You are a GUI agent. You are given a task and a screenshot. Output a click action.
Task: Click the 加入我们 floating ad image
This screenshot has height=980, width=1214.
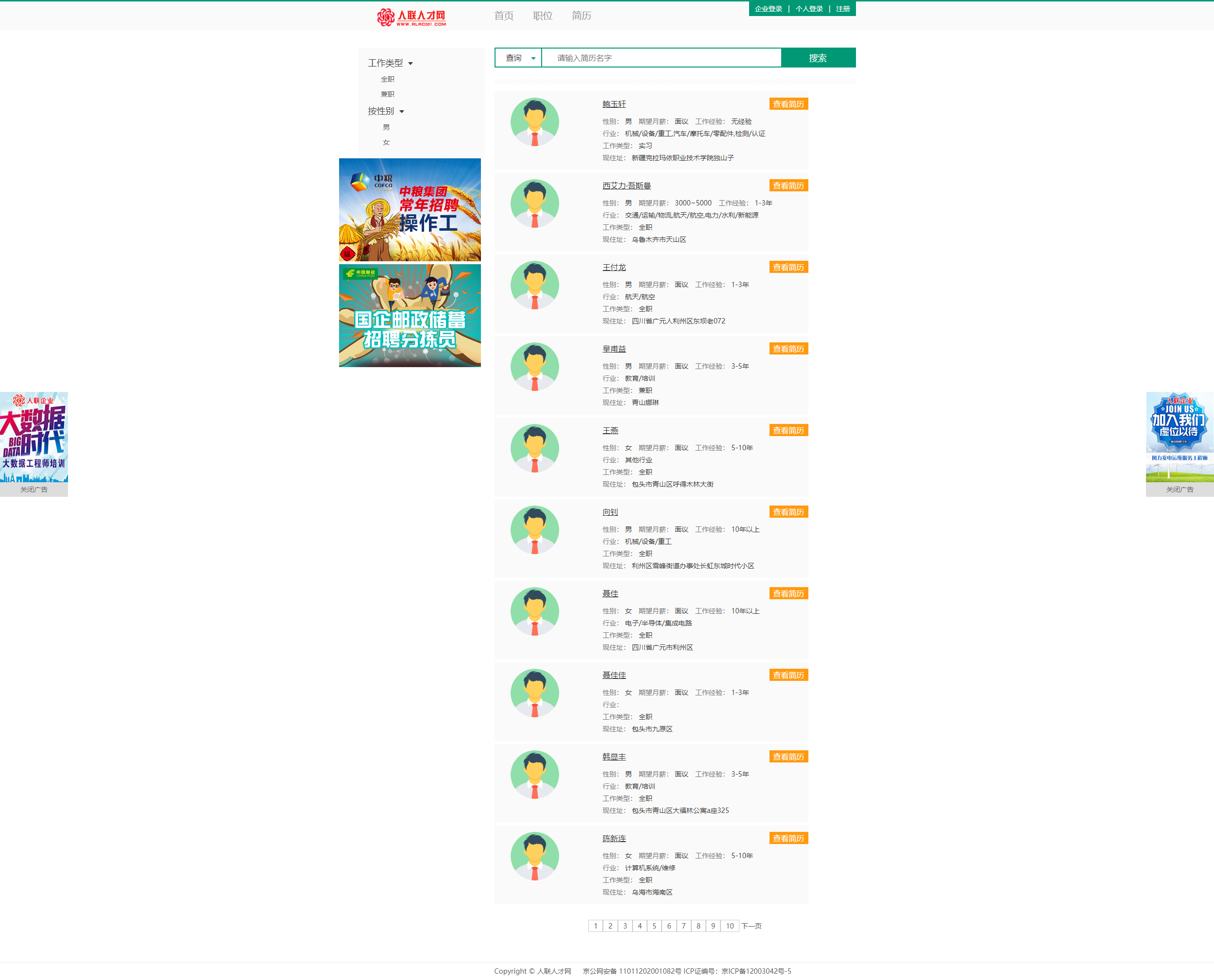(1179, 437)
